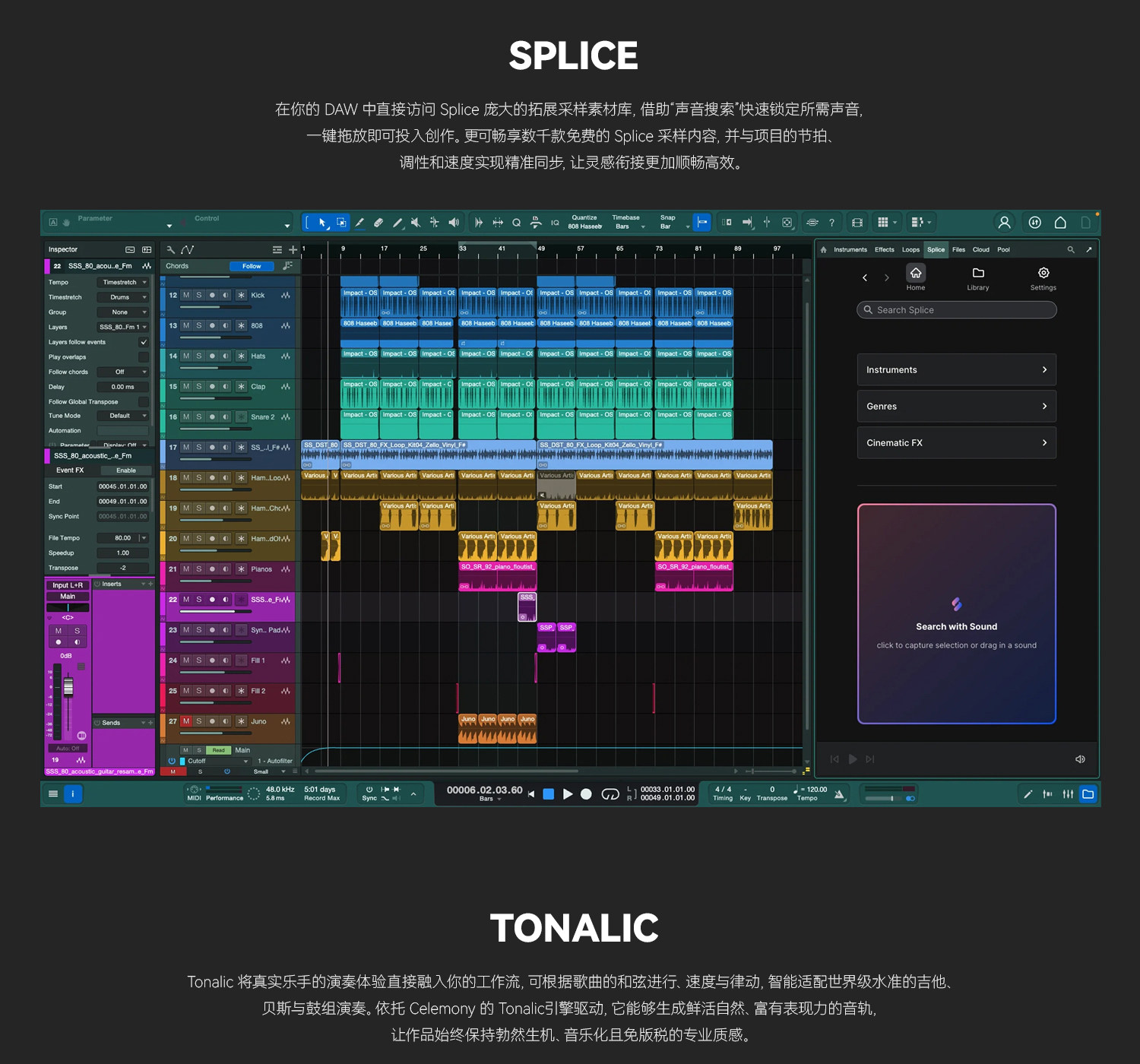Click the browser search magnifier icon
Viewport: 1140px width, 1064px height.
tap(1071, 249)
